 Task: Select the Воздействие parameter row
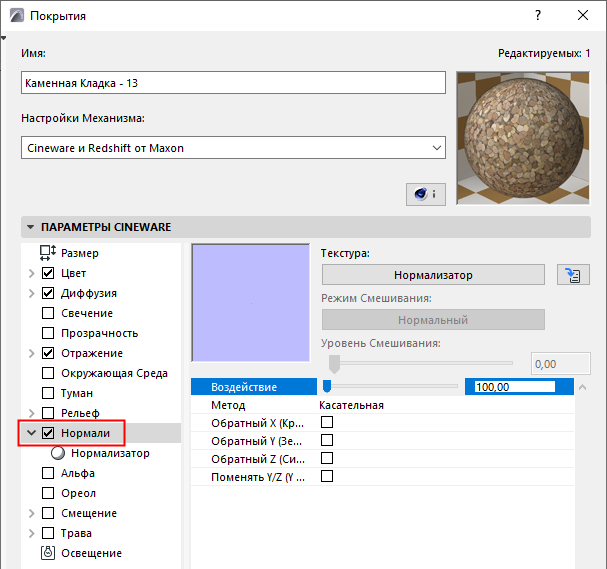coord(382,387)
